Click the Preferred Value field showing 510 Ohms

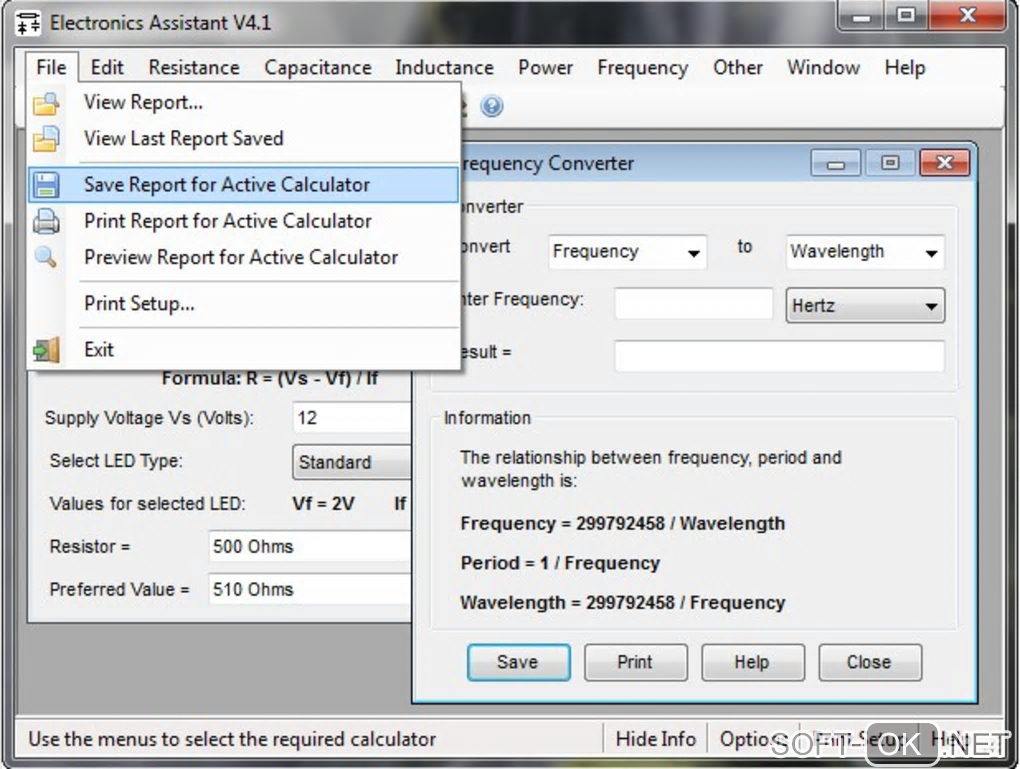click(310, 589)
